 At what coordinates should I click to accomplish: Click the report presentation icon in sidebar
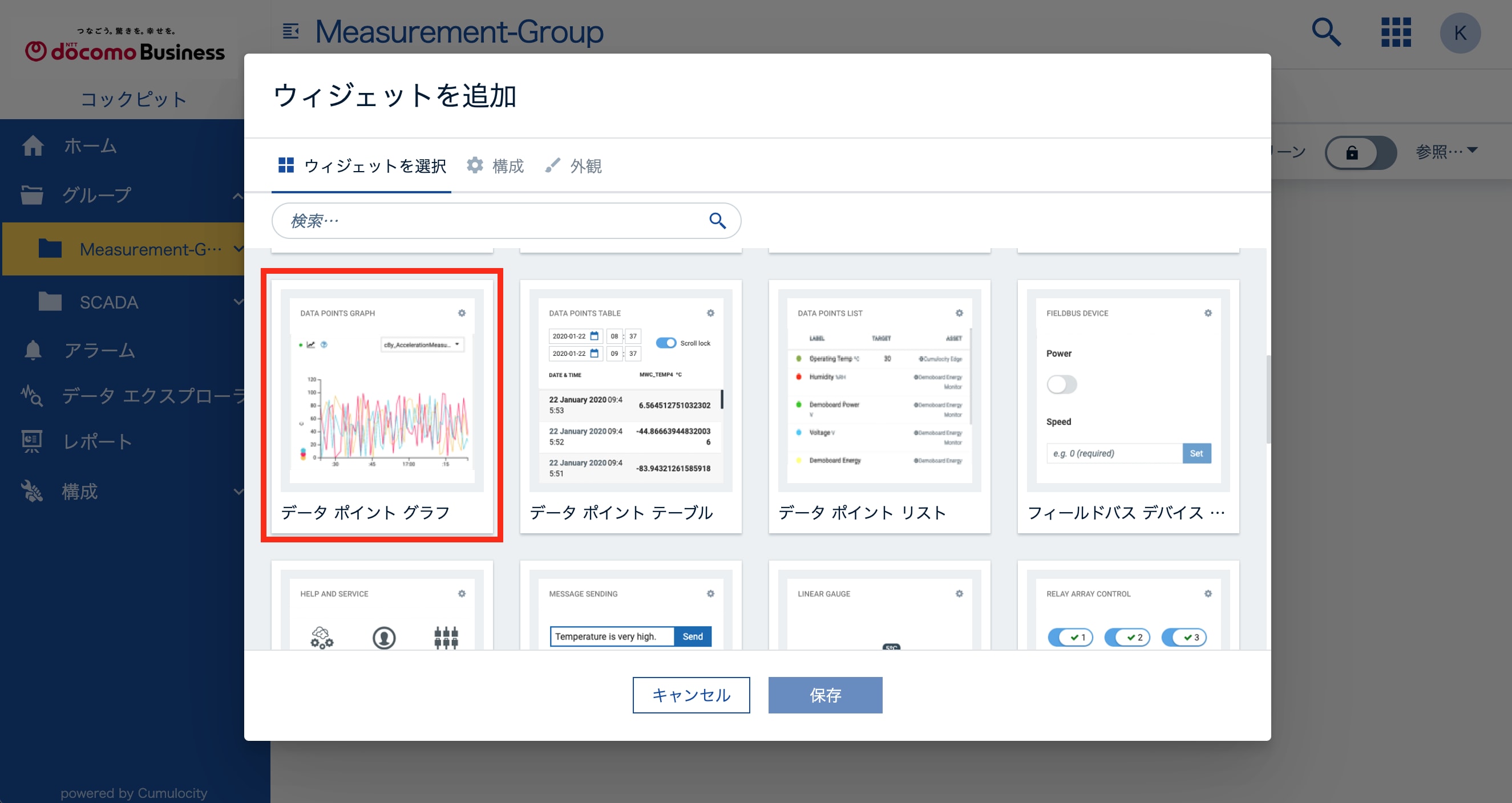click(32, 441)
